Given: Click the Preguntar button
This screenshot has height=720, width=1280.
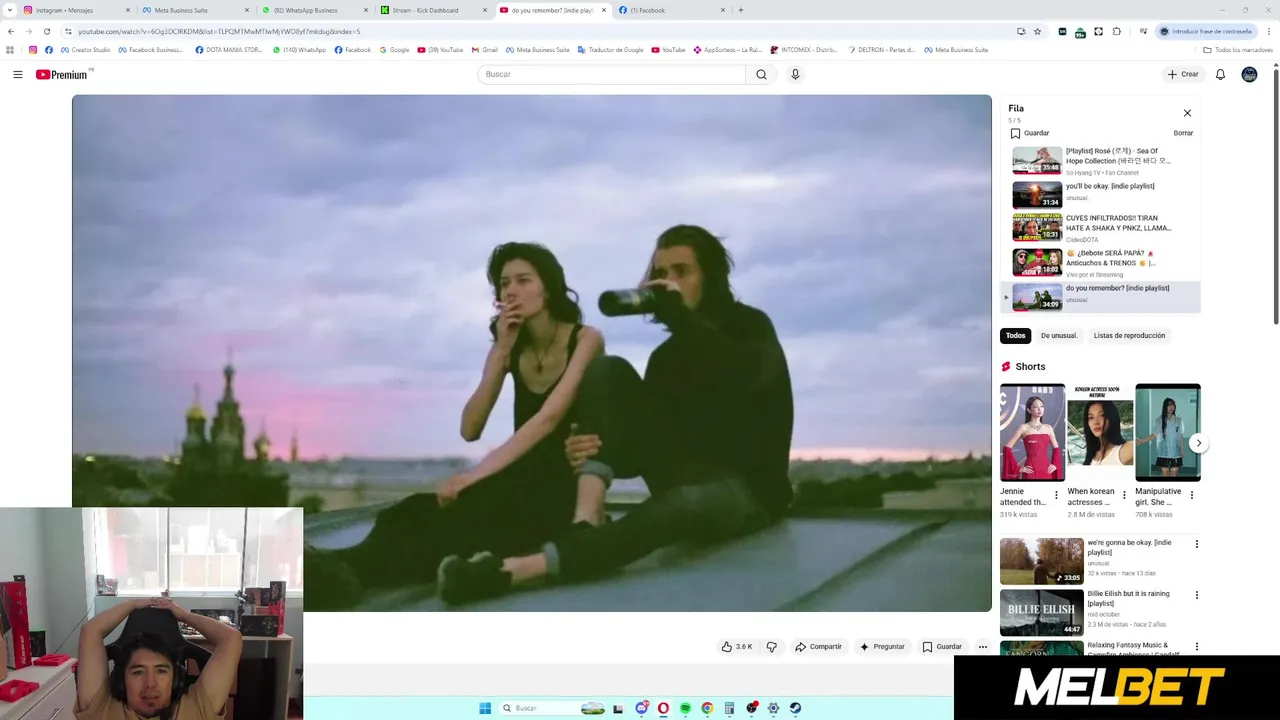Looking at the screenshot, I should pos(881,647).
